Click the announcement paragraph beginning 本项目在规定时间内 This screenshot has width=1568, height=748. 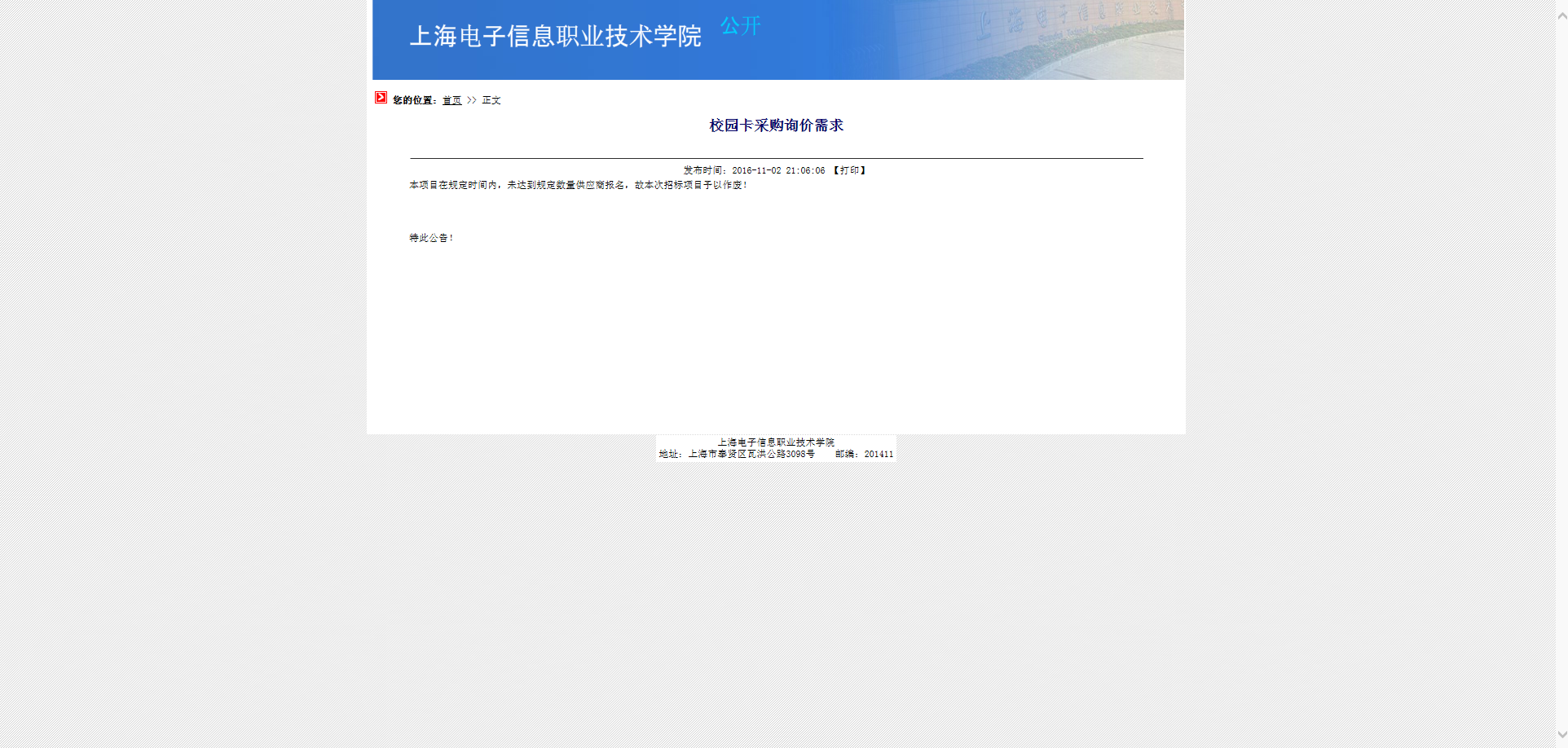click(578, 185)
